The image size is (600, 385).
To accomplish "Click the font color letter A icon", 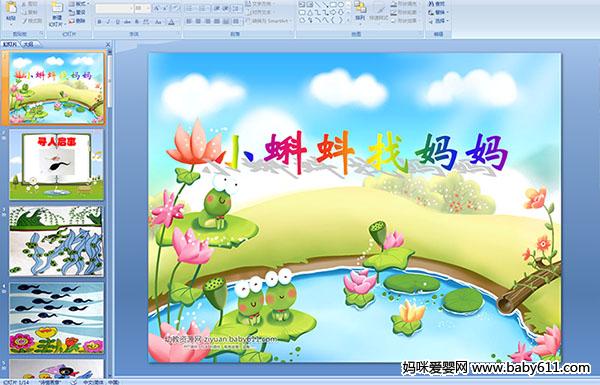I will pyautogui.click(x=171, y=22).
